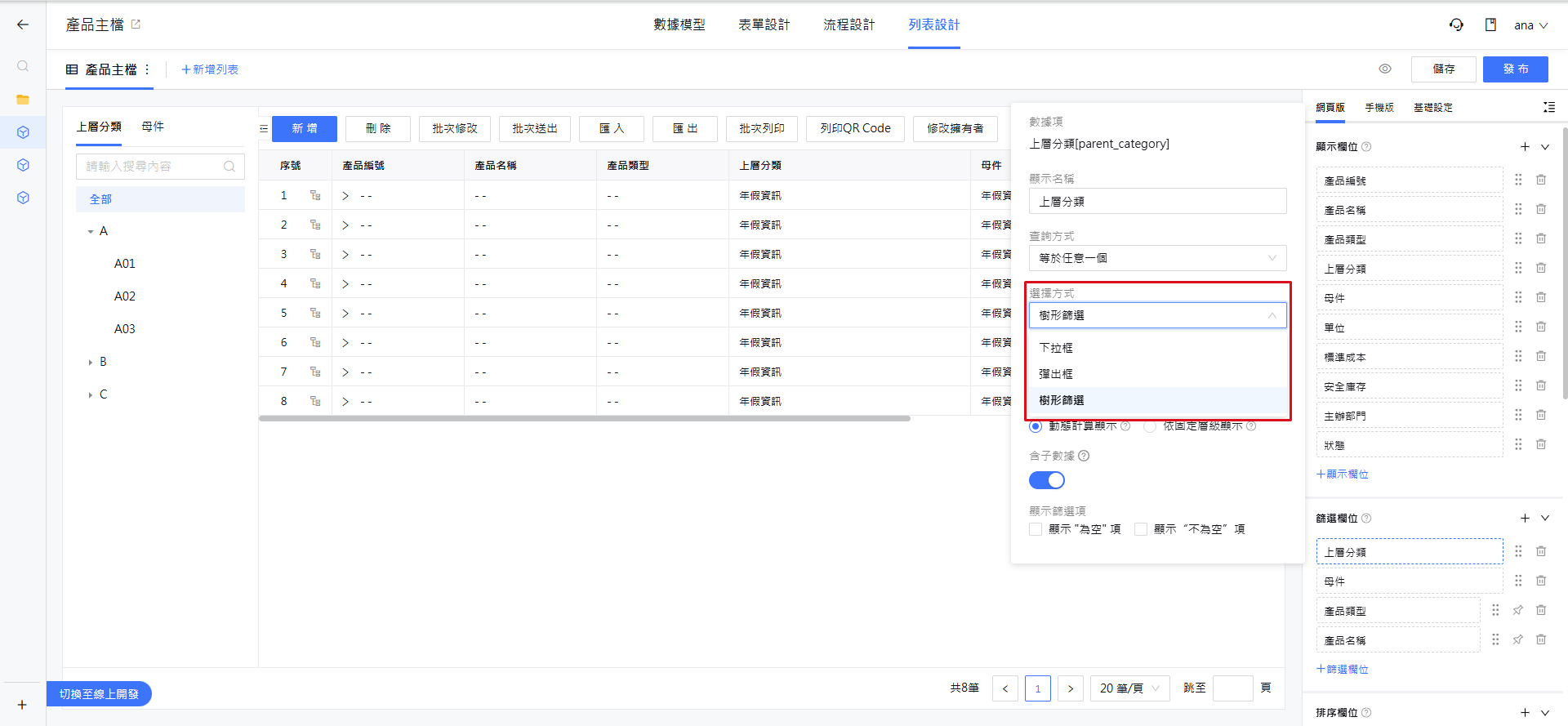Click the search magnifier in tree search box
Screen dimensions: 1568x726
pos(229,167)
